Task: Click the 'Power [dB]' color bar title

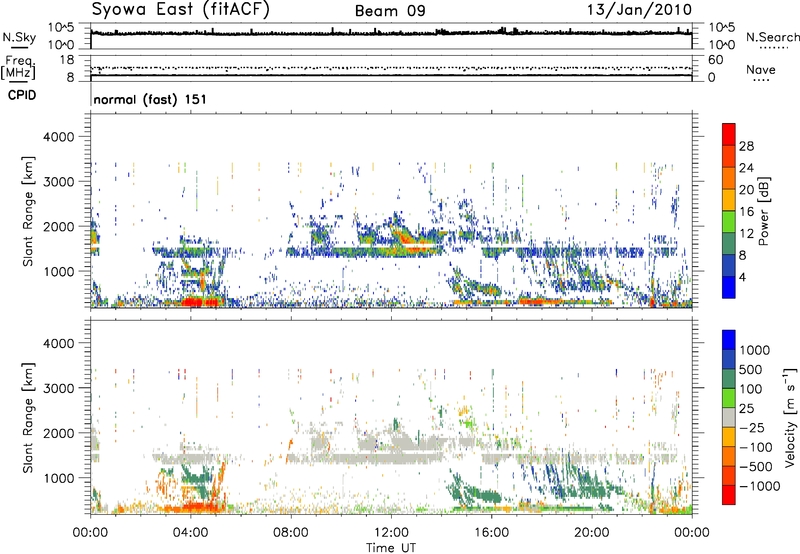Action: click(764, 211)
